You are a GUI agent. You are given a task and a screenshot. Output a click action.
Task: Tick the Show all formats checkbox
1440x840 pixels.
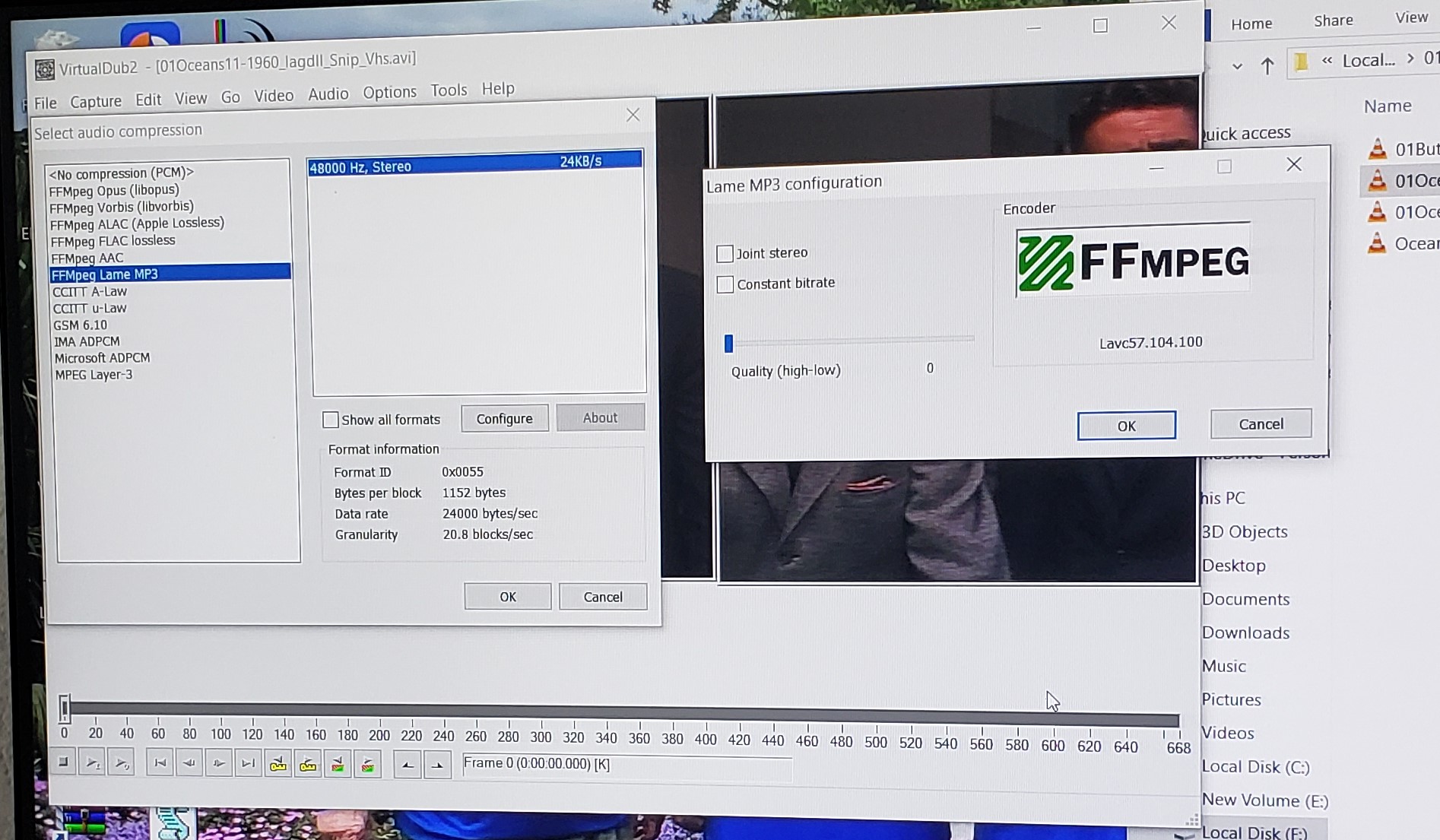point(330,420)
